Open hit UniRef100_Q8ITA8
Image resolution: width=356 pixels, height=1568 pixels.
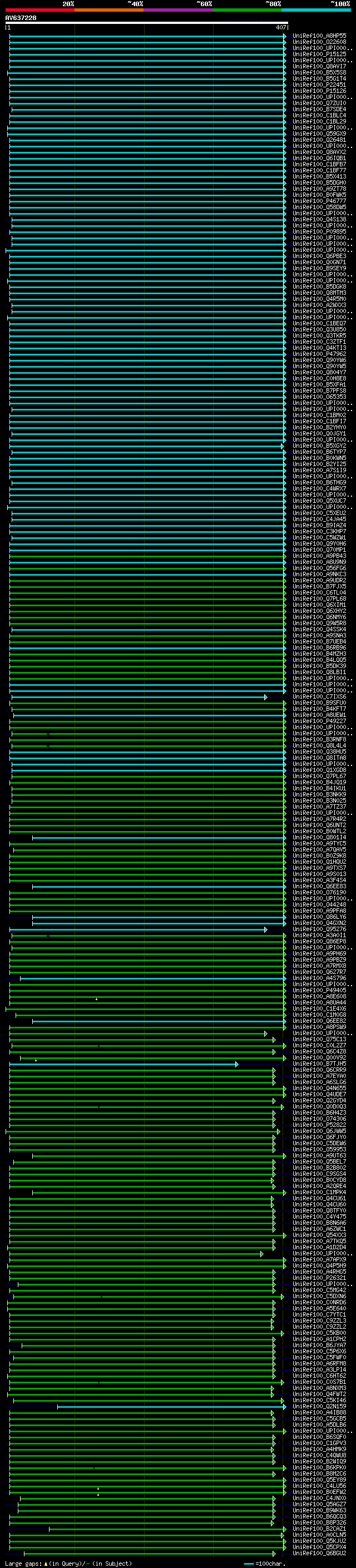pos(319,758)
